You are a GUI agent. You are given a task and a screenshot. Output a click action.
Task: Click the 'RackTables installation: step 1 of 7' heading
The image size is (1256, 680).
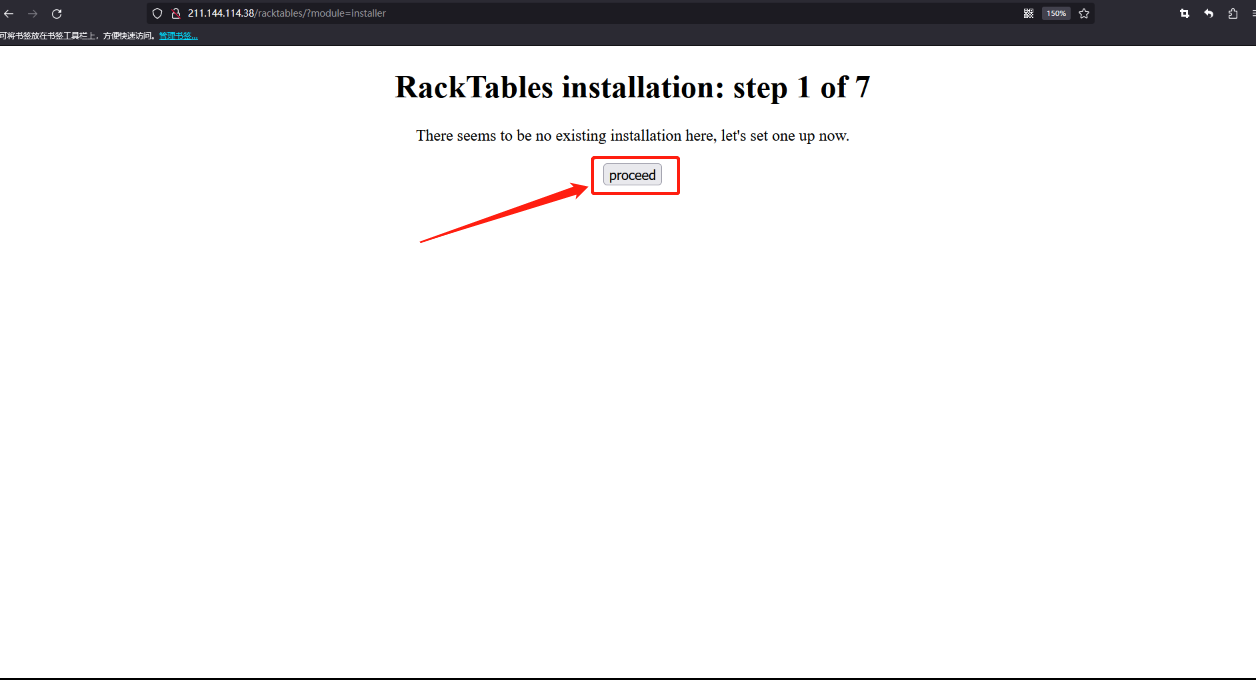[x=633, y=87]
